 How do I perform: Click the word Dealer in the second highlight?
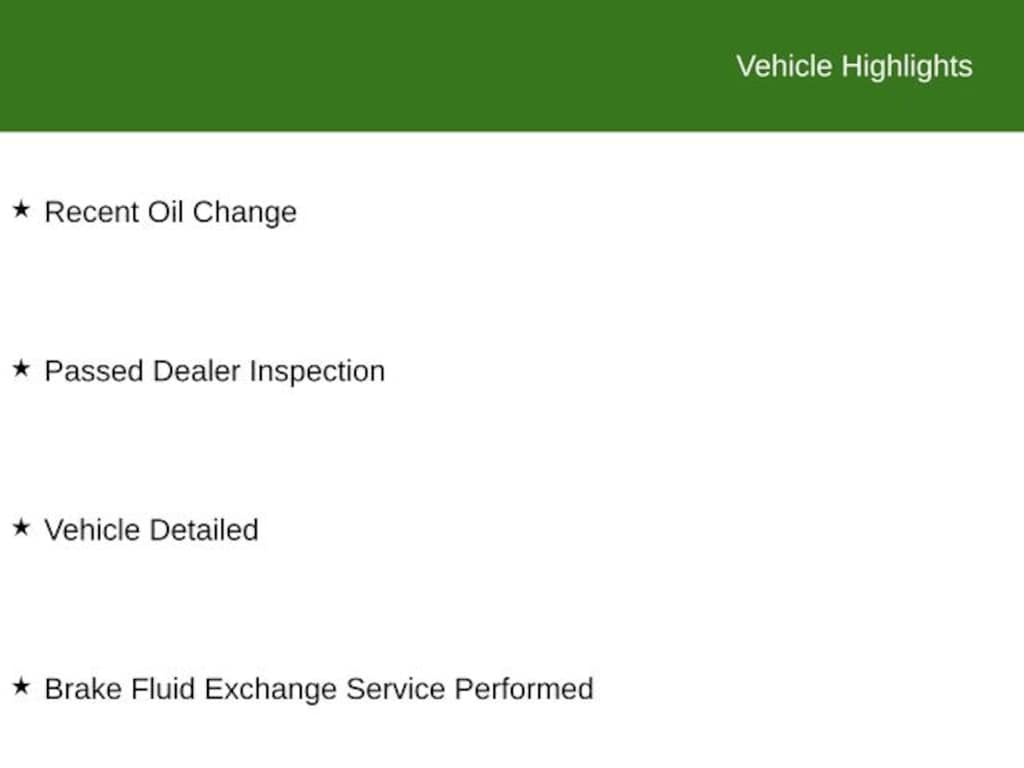point(197,371)
